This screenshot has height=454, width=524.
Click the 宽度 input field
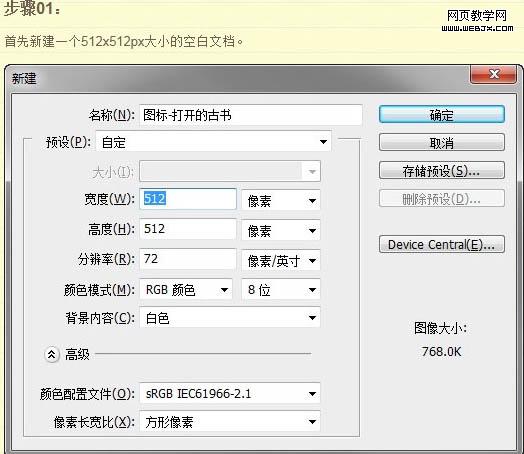pyautogui.click(x=188, y=199)
